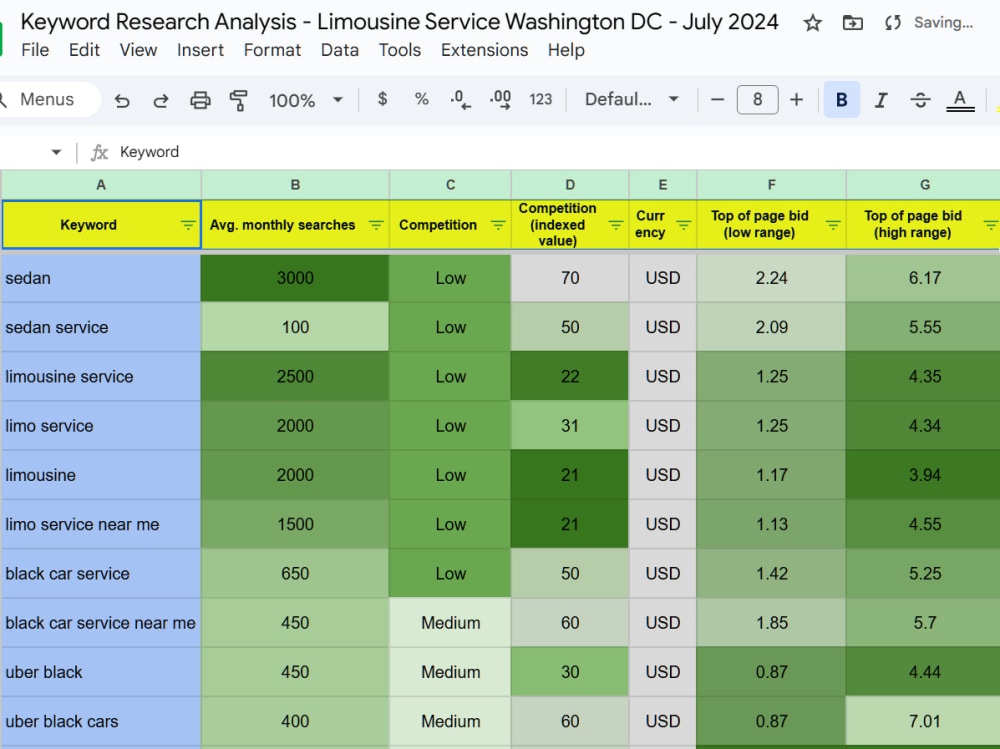
Task: Select the cell with 2500 searches
Action: (295, 376)
